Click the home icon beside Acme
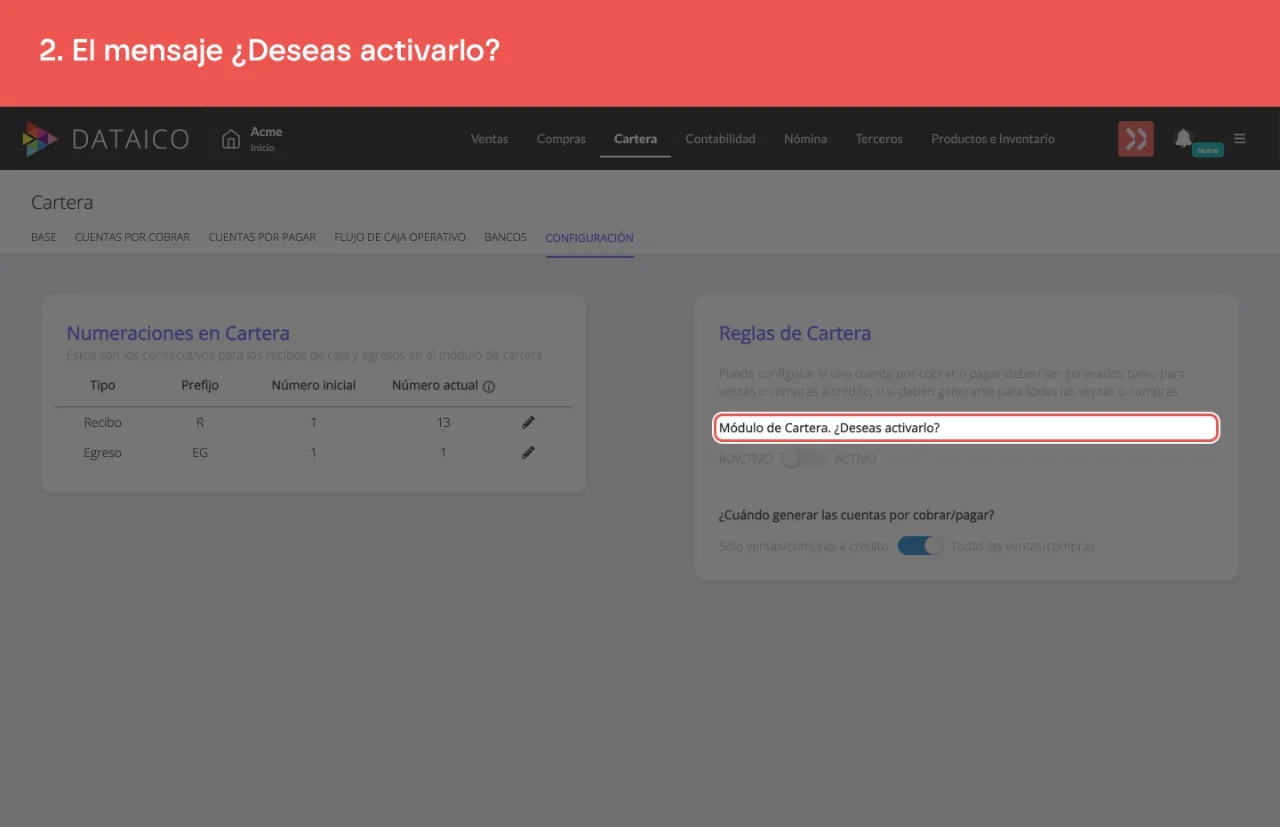This screenshot has height=827, width=1280. [231, 139]
